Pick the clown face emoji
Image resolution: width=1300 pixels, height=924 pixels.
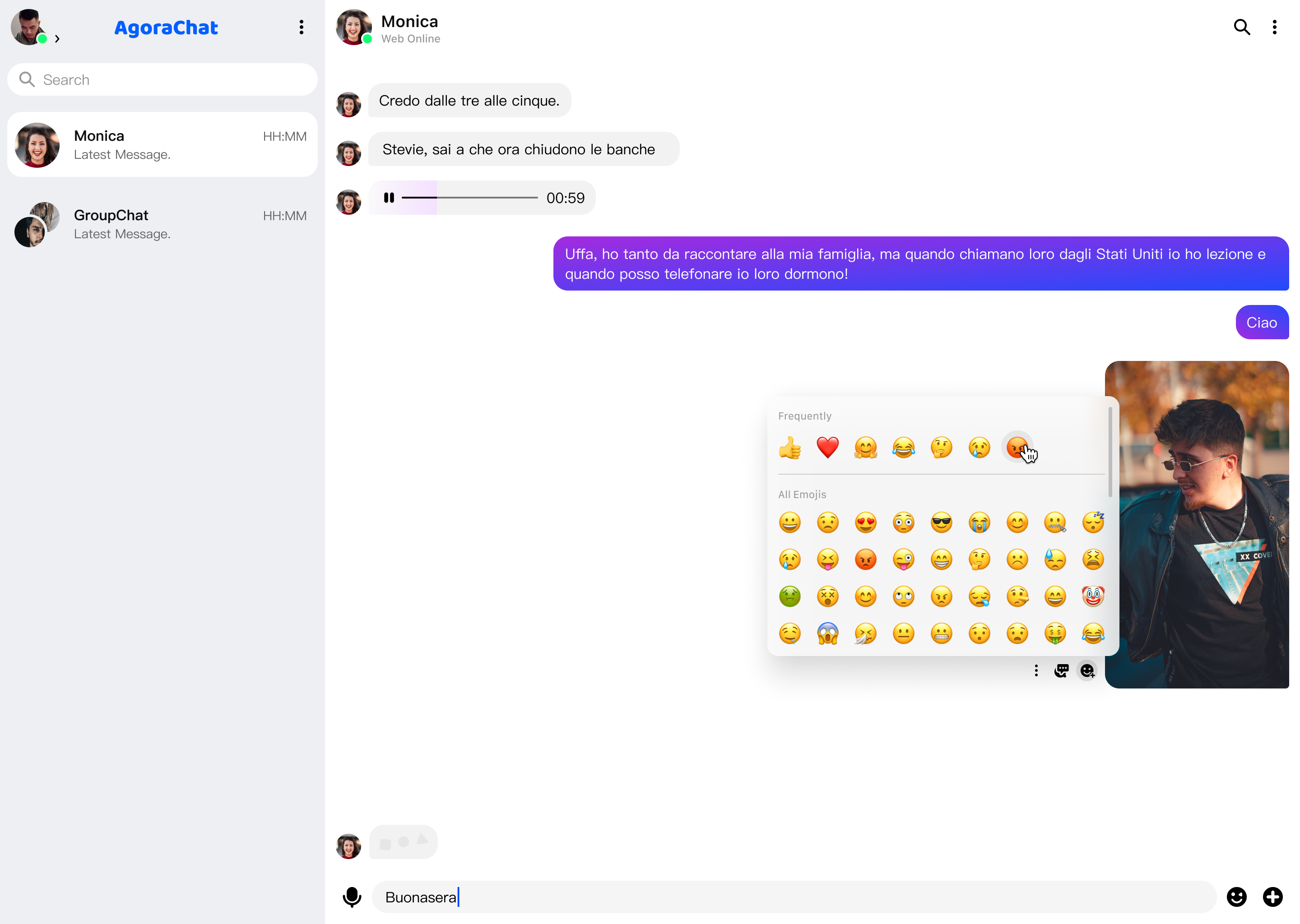point(1093,596)
